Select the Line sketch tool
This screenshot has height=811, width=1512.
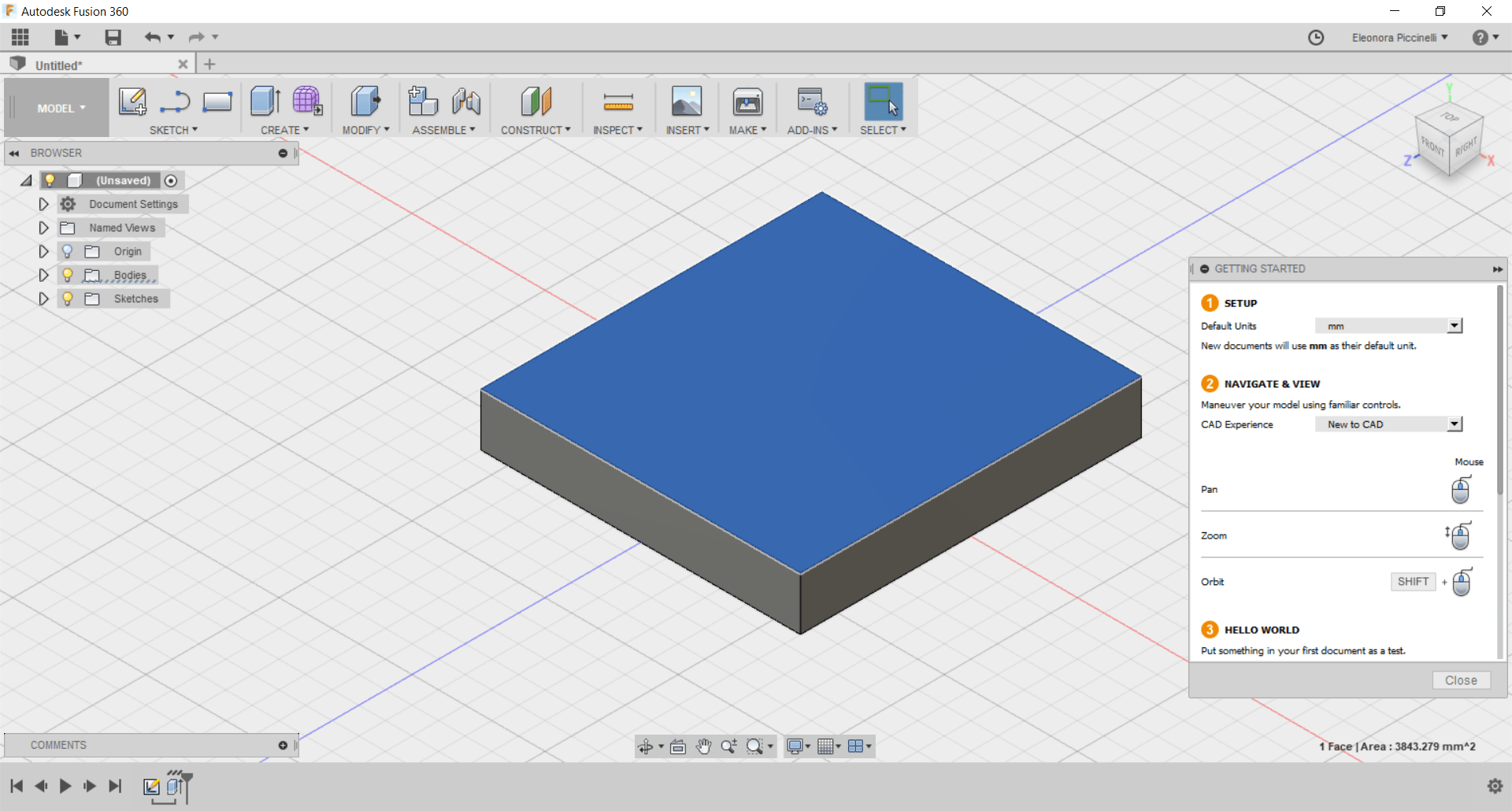pyautogui.click(x=175, y=102)
